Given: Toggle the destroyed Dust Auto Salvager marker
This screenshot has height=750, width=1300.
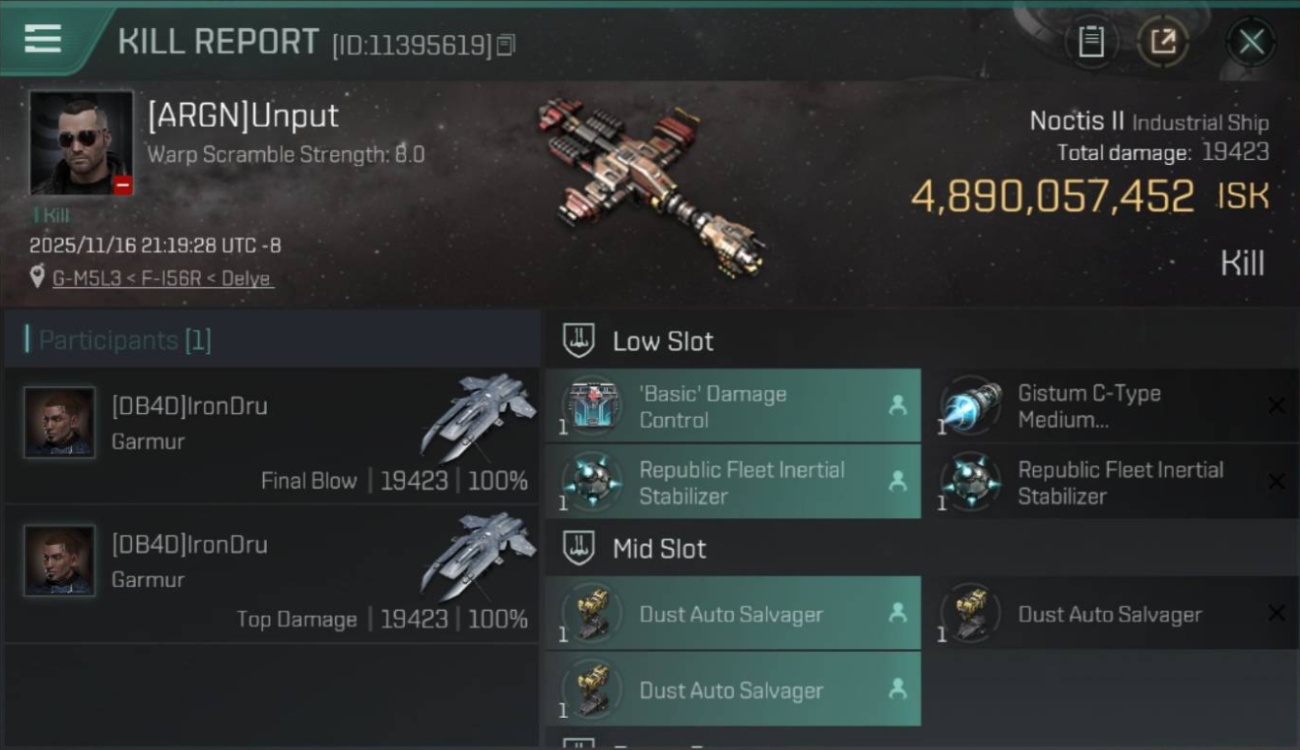Looking at the screenshot, I should pos(1276,613).
